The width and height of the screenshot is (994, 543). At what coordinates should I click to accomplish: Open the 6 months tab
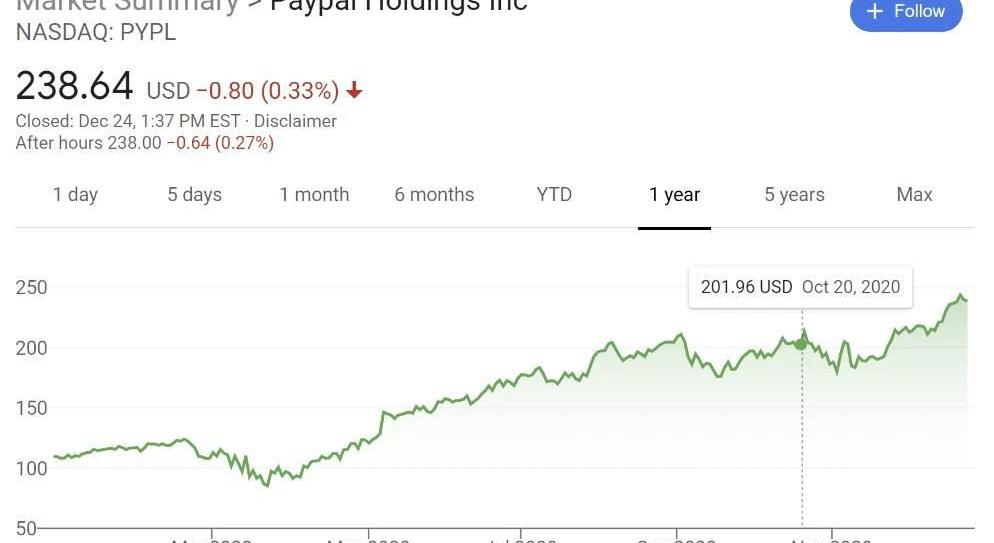click(434, 194)
